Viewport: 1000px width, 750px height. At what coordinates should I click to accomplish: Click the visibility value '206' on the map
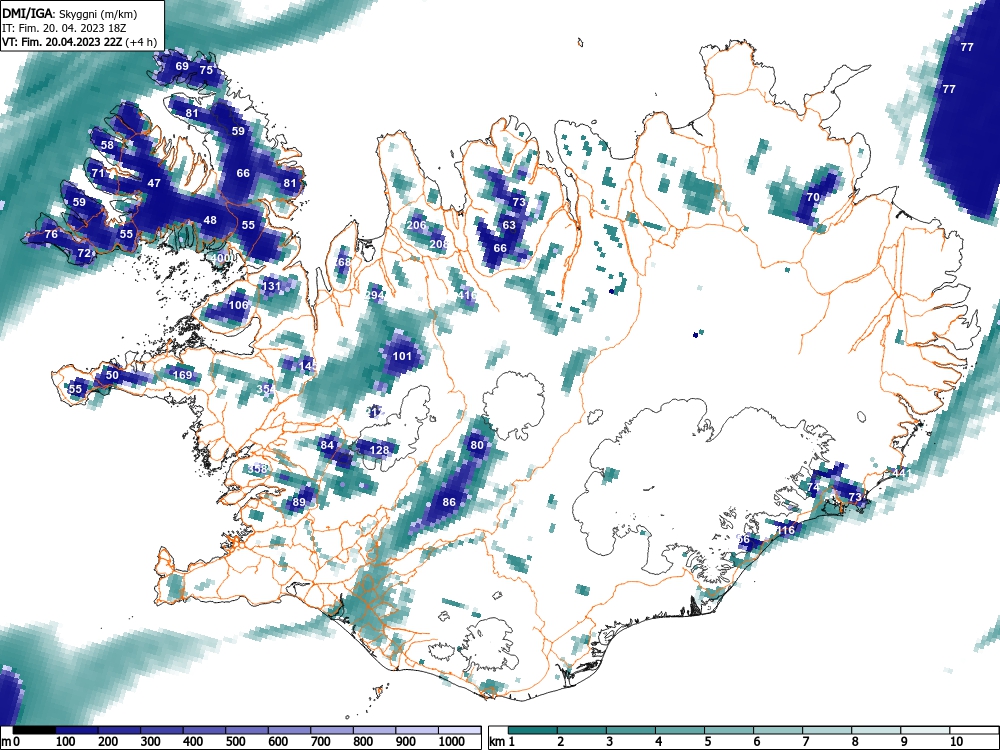coord(416,225)
